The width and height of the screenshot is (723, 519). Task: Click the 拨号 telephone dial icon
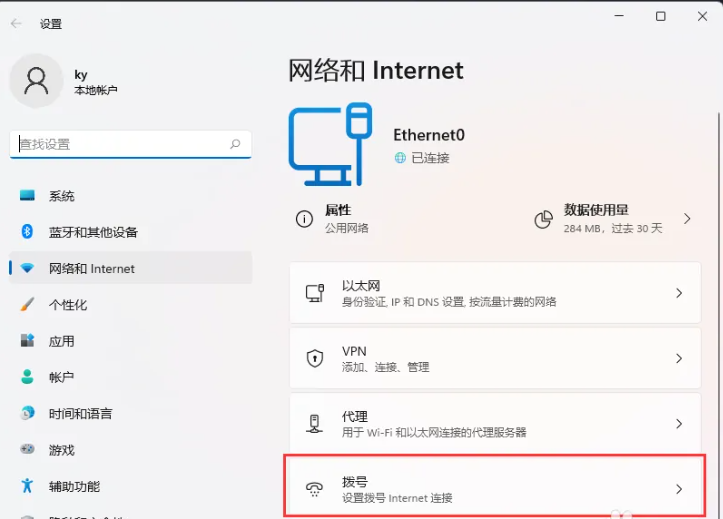314,489
